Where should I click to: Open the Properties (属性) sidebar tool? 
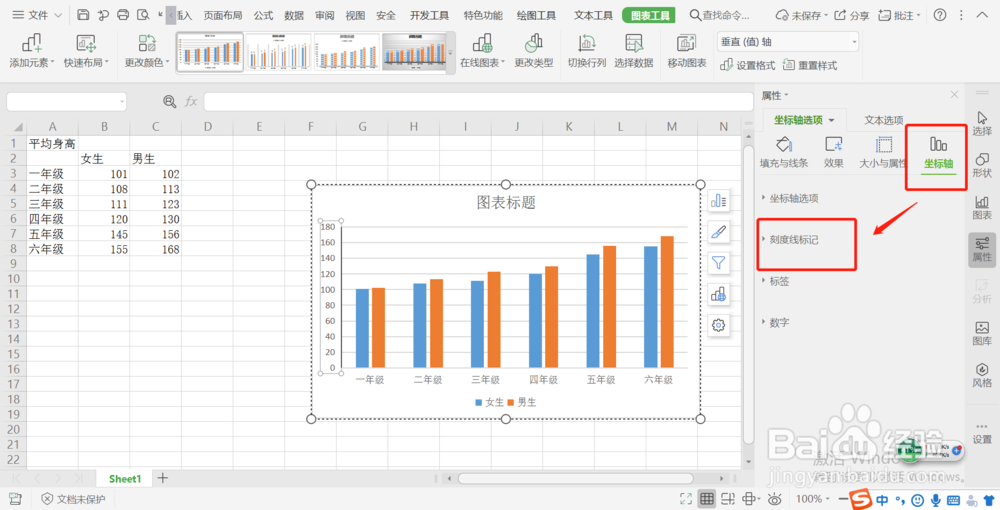982,249
